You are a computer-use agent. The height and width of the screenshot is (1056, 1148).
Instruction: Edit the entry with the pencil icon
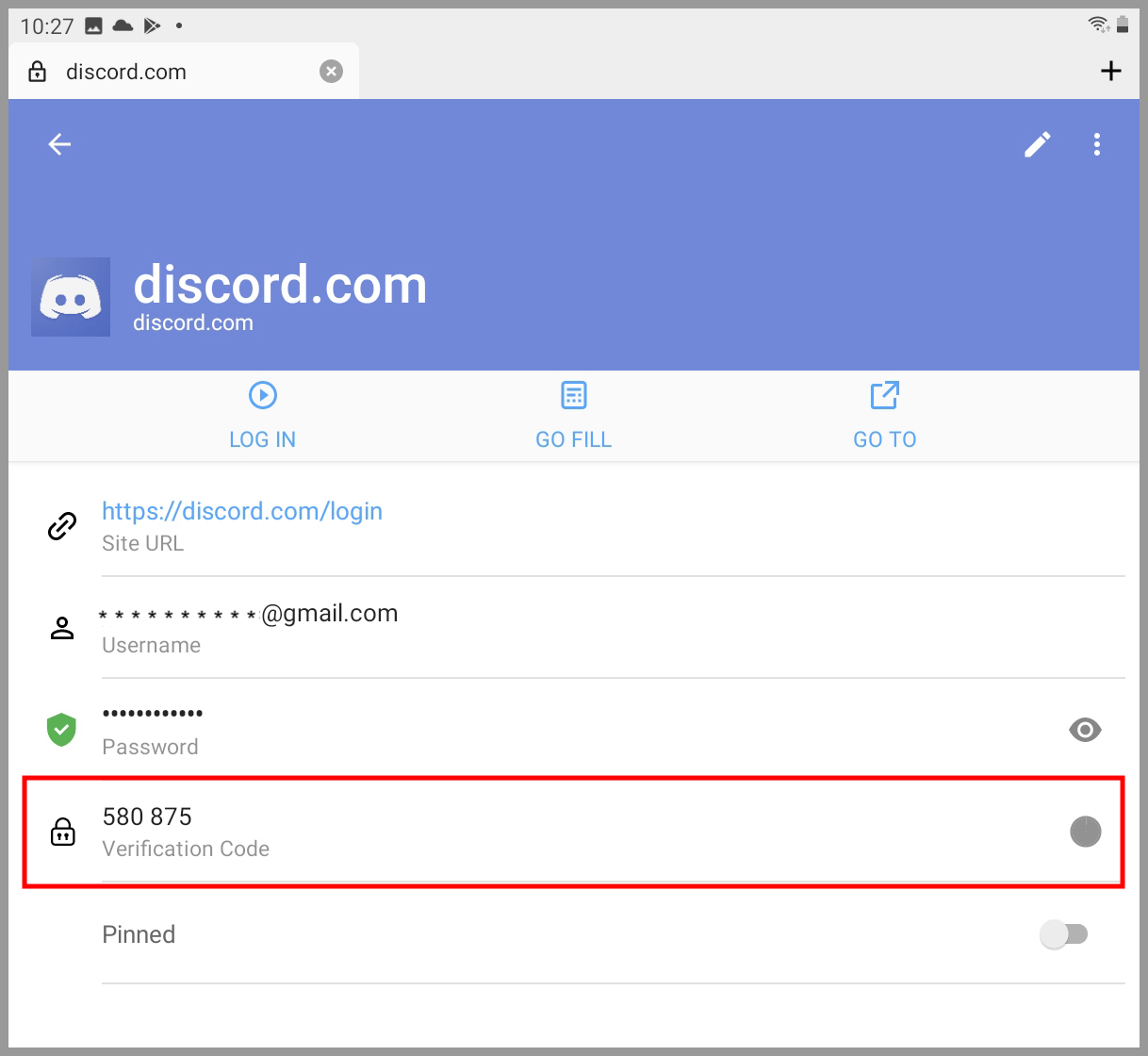pos(1038,144)
